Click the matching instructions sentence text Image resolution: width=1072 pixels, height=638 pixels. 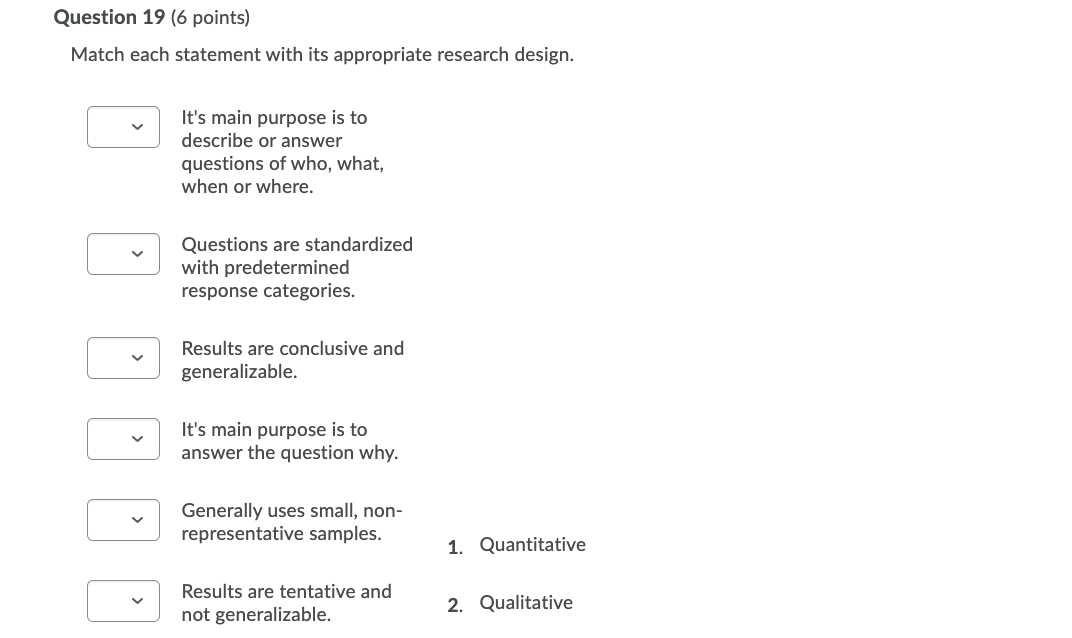click(x=322, y=54)
